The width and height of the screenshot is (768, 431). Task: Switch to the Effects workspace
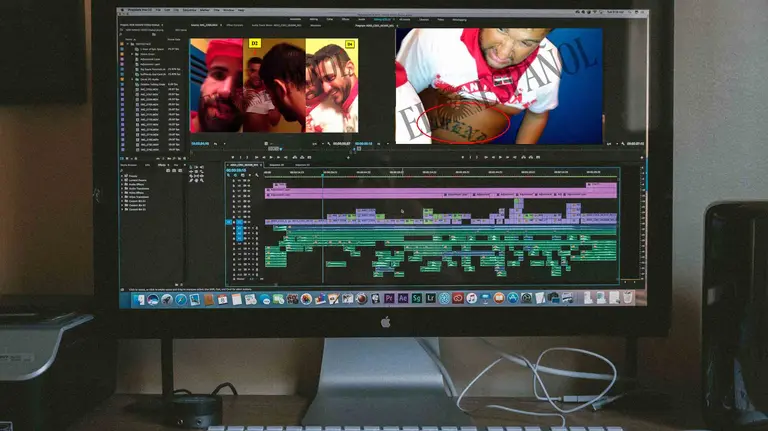(x=345, y=18)
